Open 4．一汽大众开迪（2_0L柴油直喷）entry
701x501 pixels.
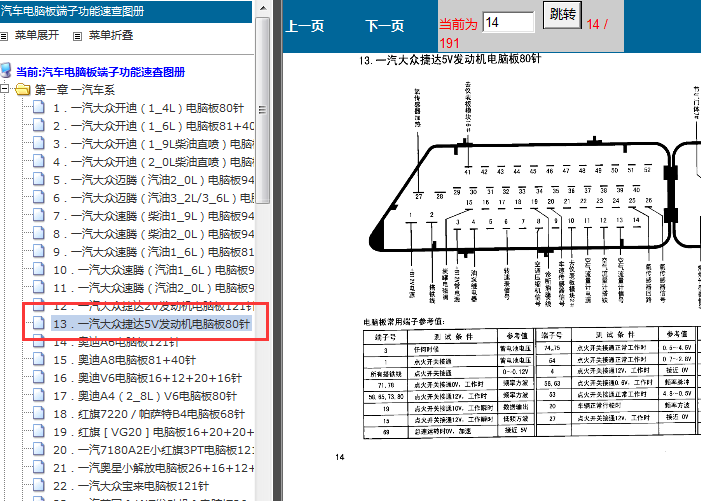coord(153,162)
